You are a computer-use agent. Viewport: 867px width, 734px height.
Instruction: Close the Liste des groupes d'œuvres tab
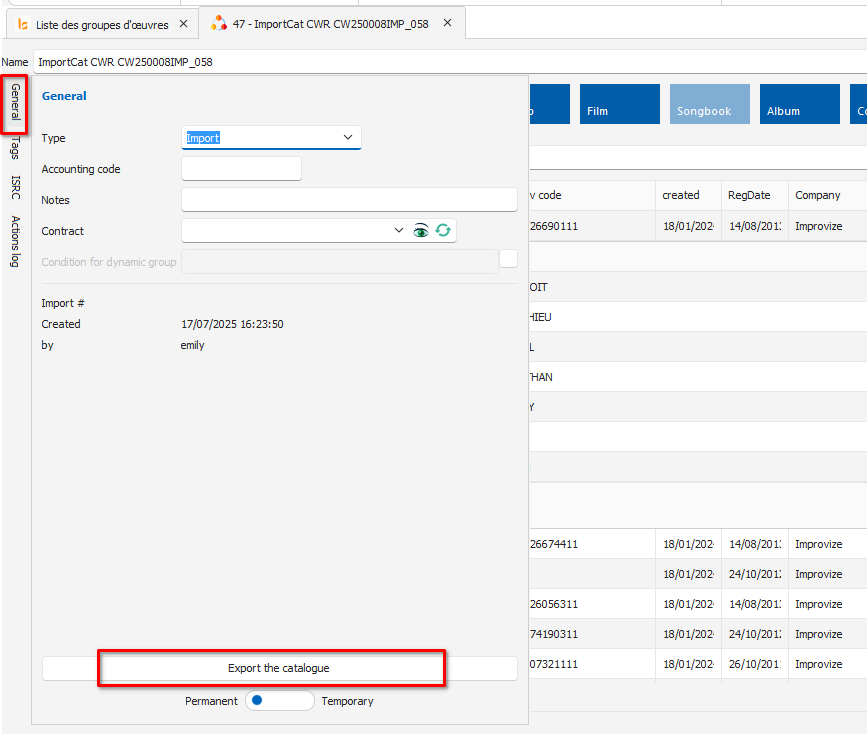pos(181,24)
